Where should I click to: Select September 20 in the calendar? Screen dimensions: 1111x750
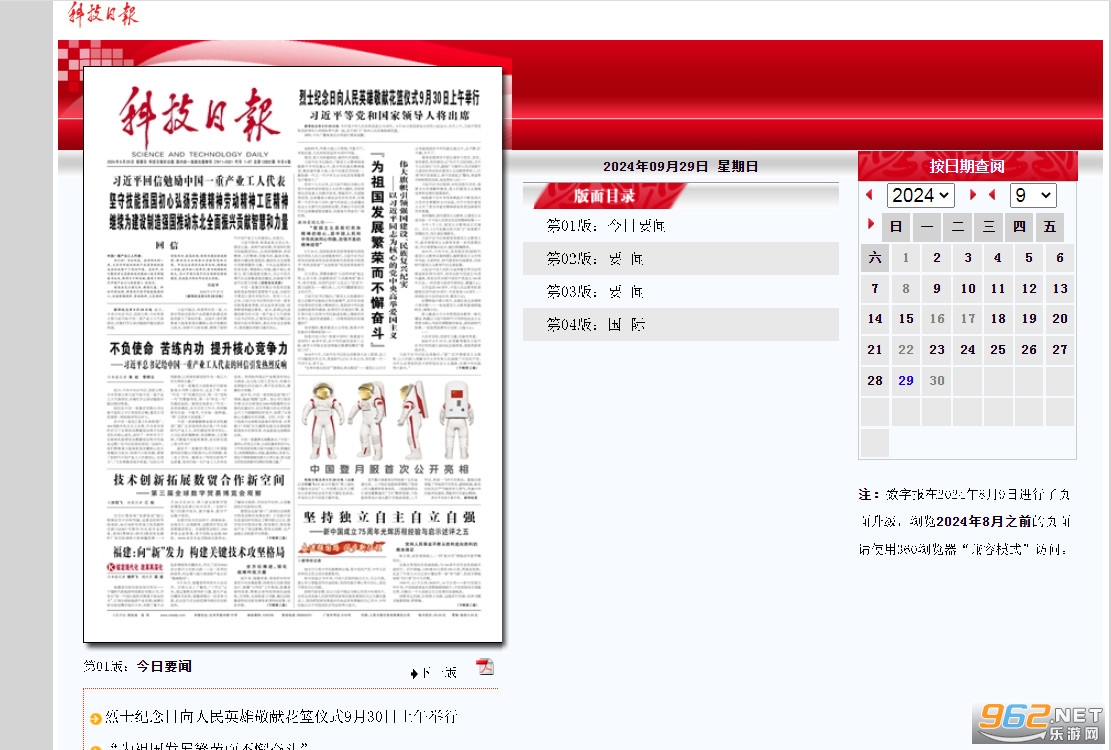click(1060, 319)
